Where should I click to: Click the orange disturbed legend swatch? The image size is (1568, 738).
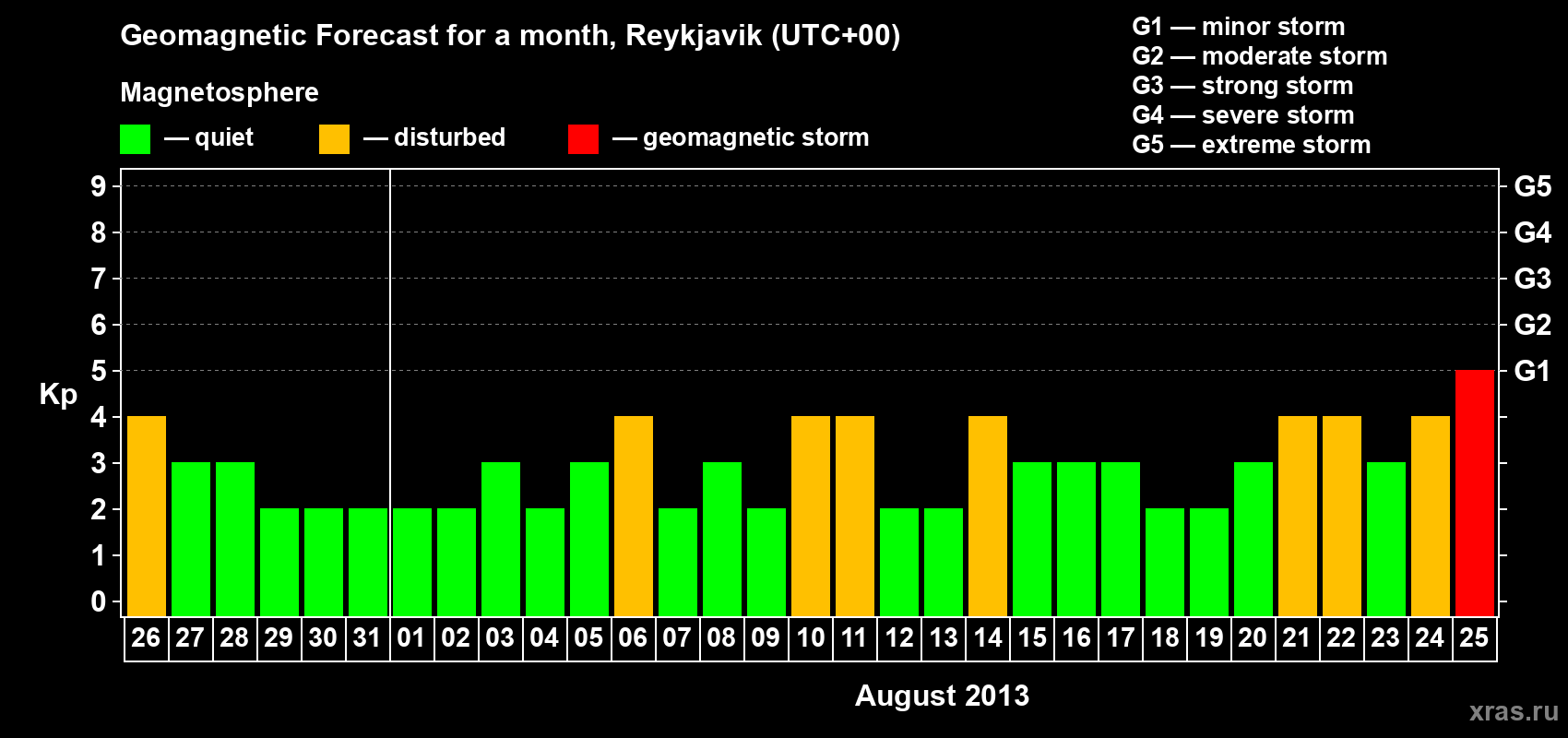(x=334, y=139)
